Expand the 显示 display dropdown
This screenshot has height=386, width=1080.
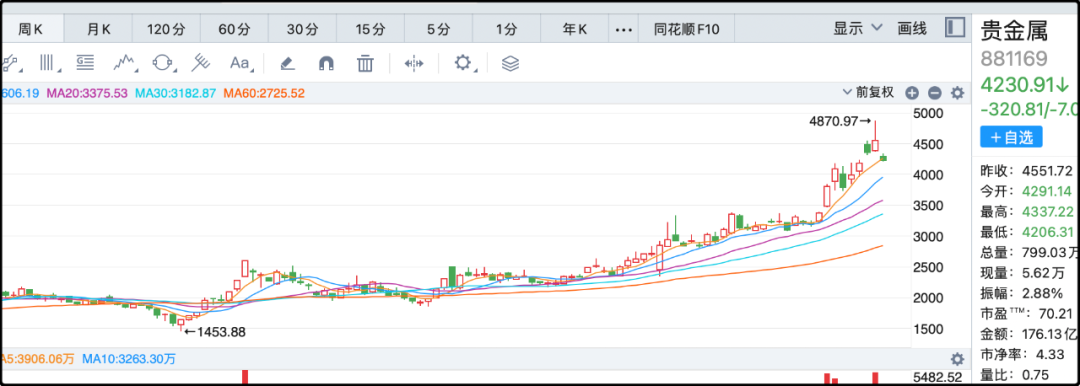tap(858, 28)
